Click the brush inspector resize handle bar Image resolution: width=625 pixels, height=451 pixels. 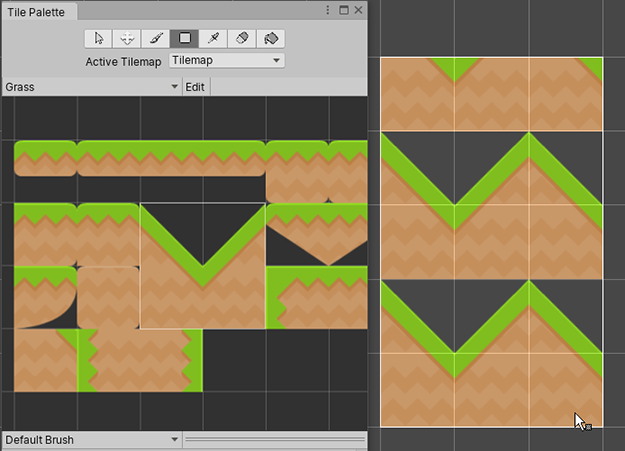pyautogui.click(x=275, y=439)
